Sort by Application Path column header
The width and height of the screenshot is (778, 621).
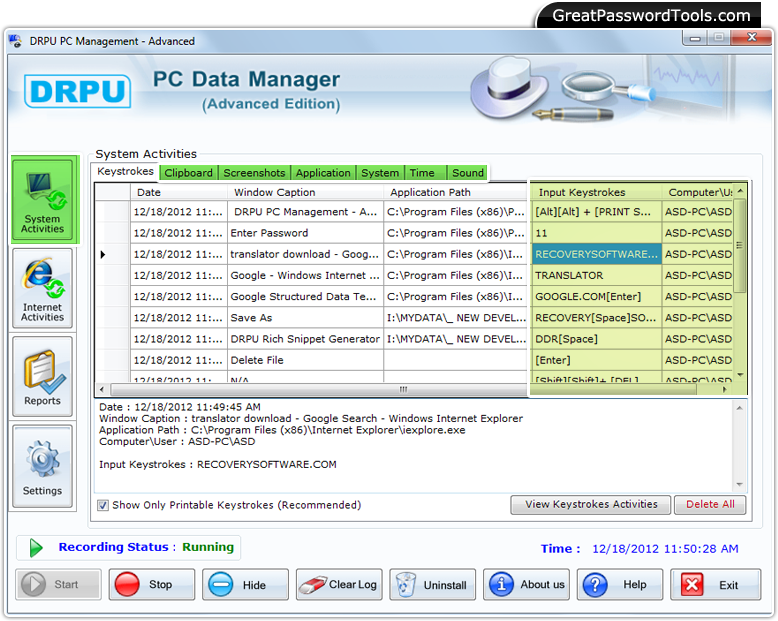[455, 192]
